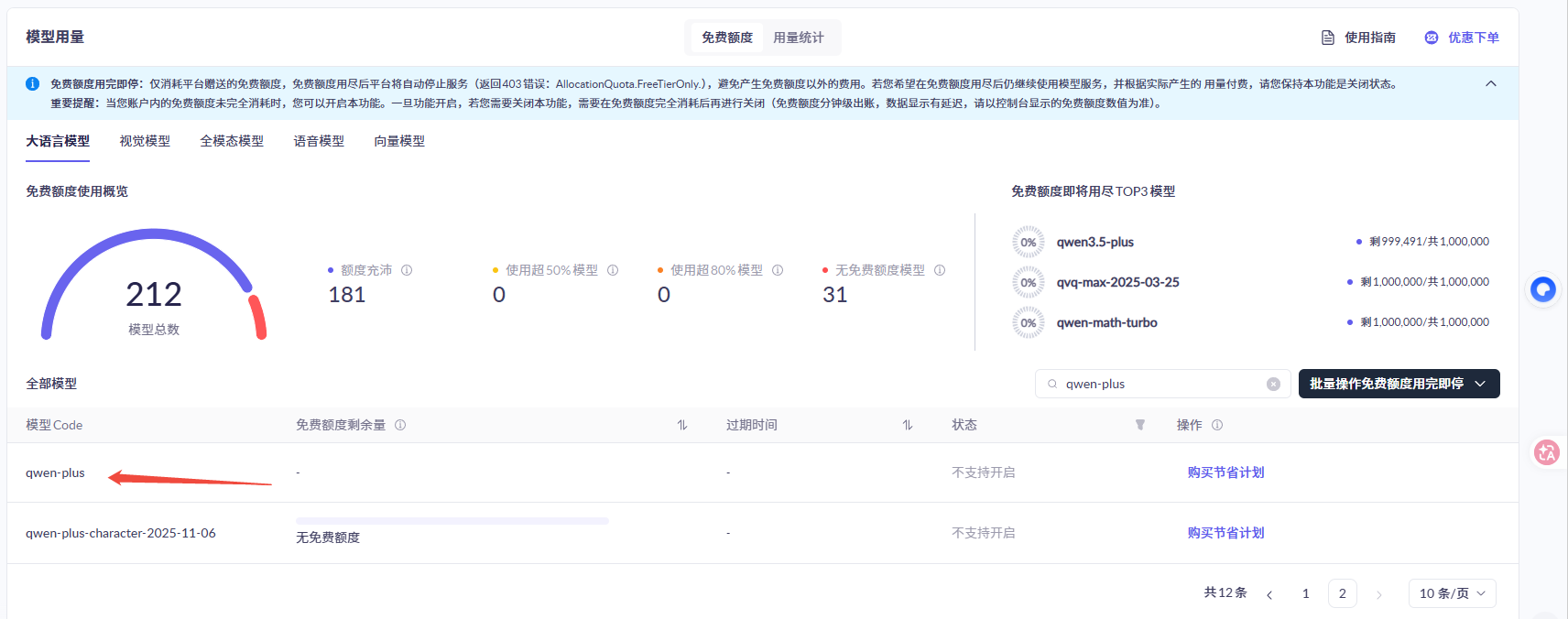Click 不支持开启 status for qwen-plus
This screenshot has width=1568, height=619.
(x=984, y=472)
